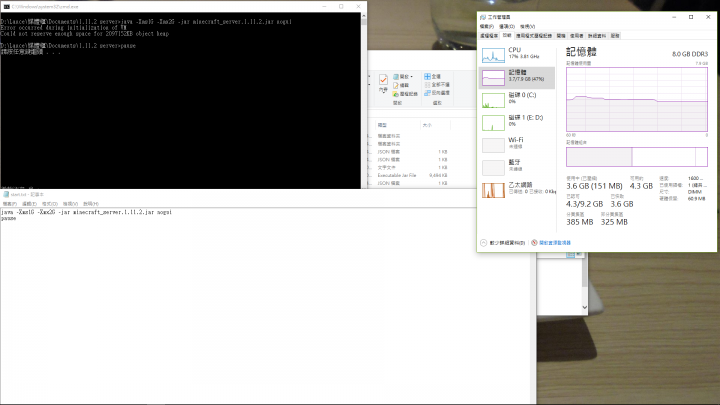Image resolution: width=720 pixels, height=405 pixels.
Task: Open Resource Monitor link
Action: [x=555, y=243]
